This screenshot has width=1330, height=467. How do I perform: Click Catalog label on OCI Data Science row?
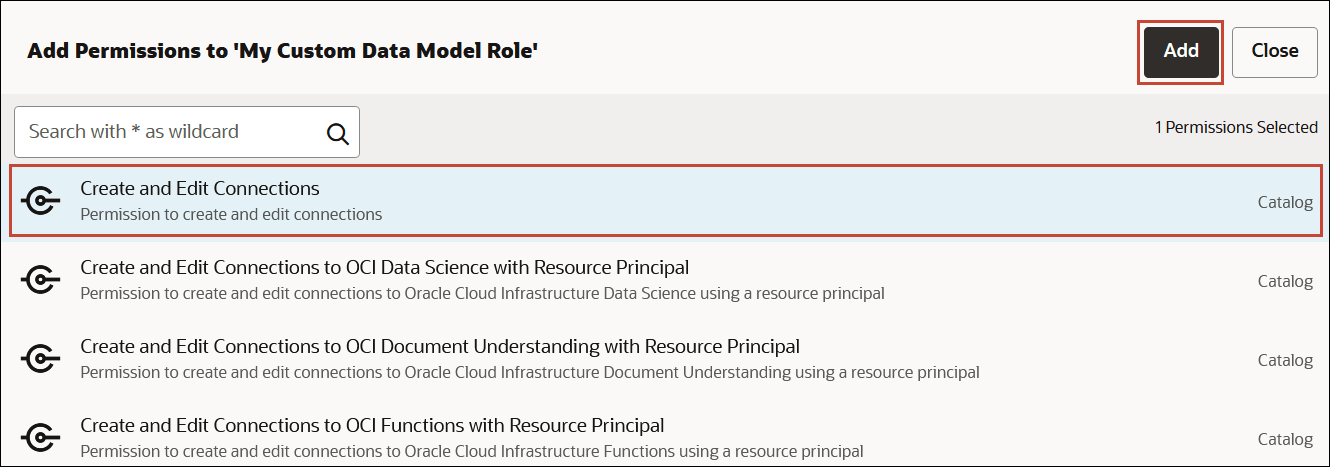(1284, 281)
